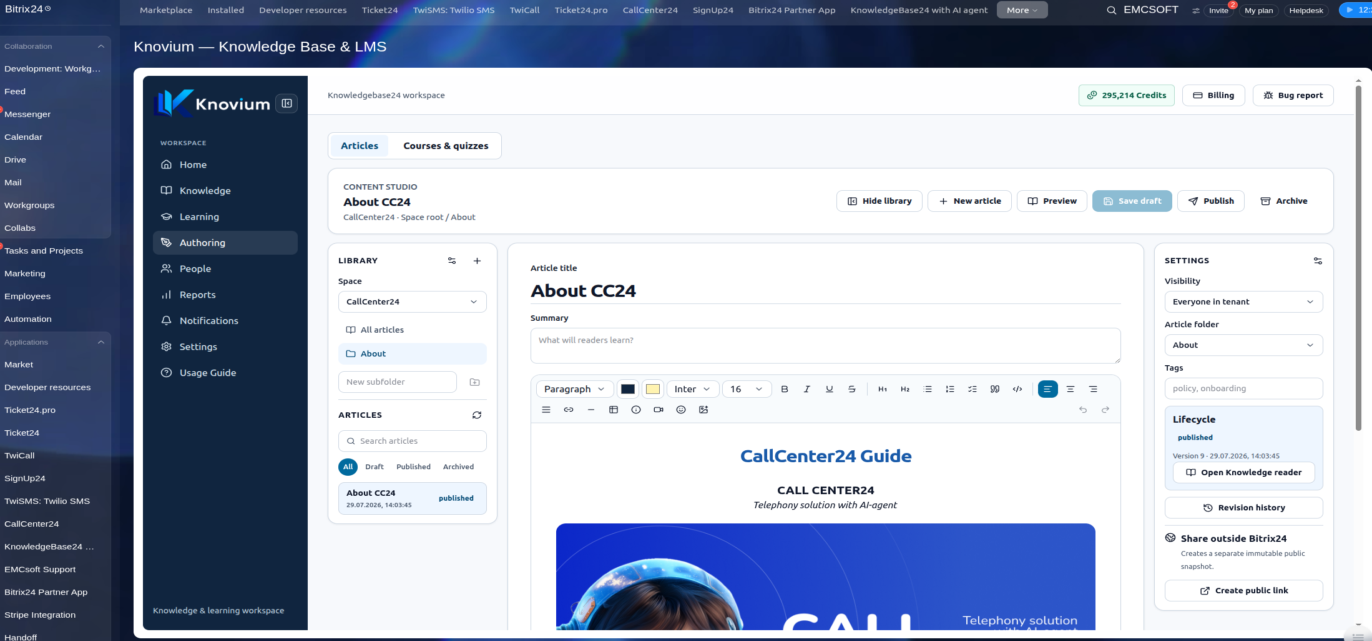
Task: Undo the last edit
Action: pos(1083,410)
